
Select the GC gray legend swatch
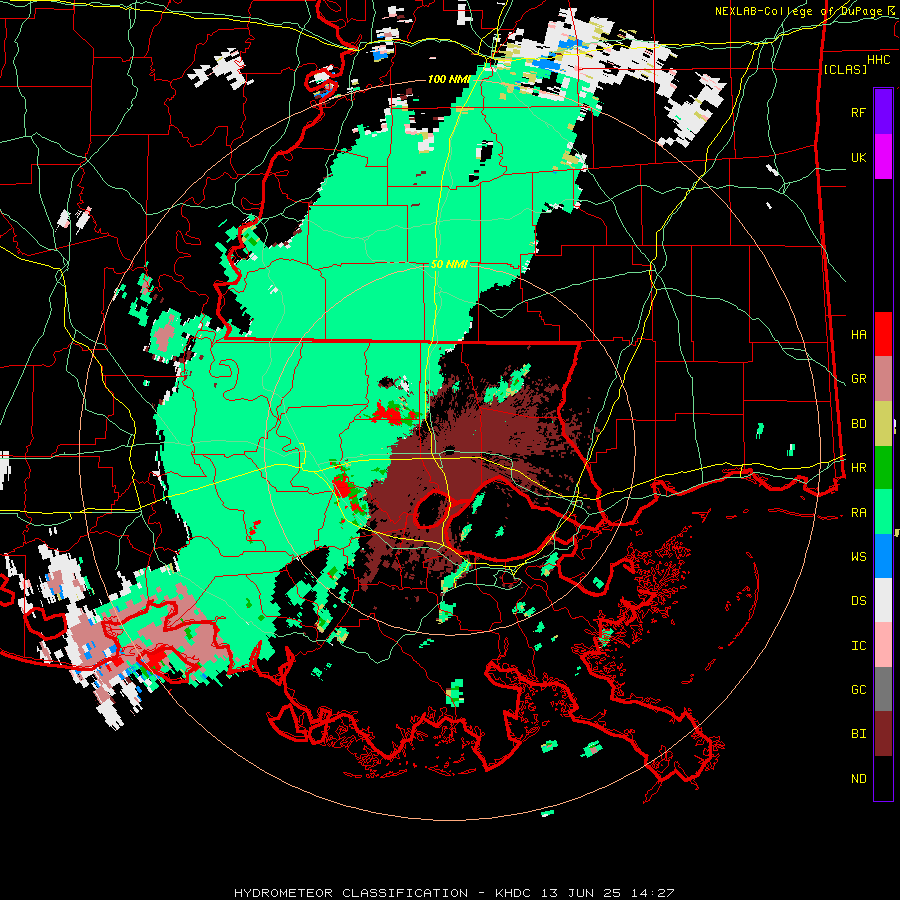883,689
